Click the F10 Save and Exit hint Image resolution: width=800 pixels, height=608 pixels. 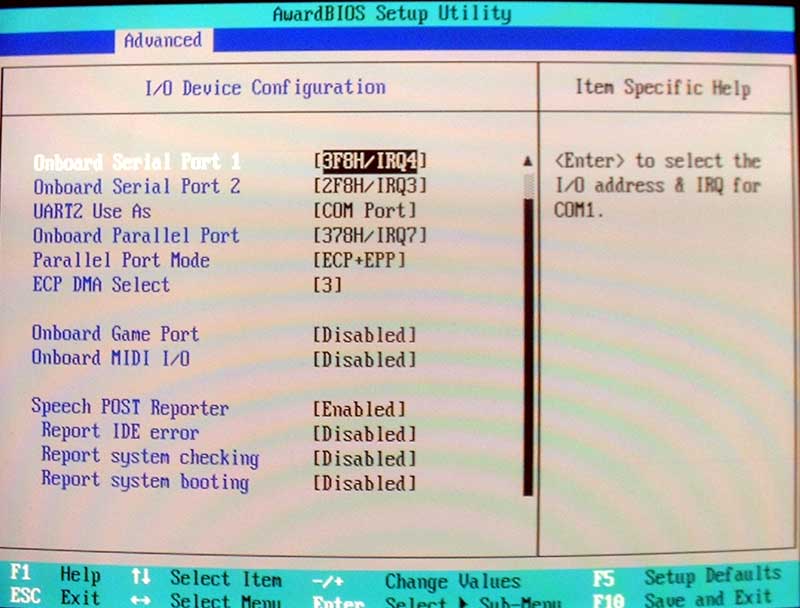pyautogui.click(x=683, y=598)
